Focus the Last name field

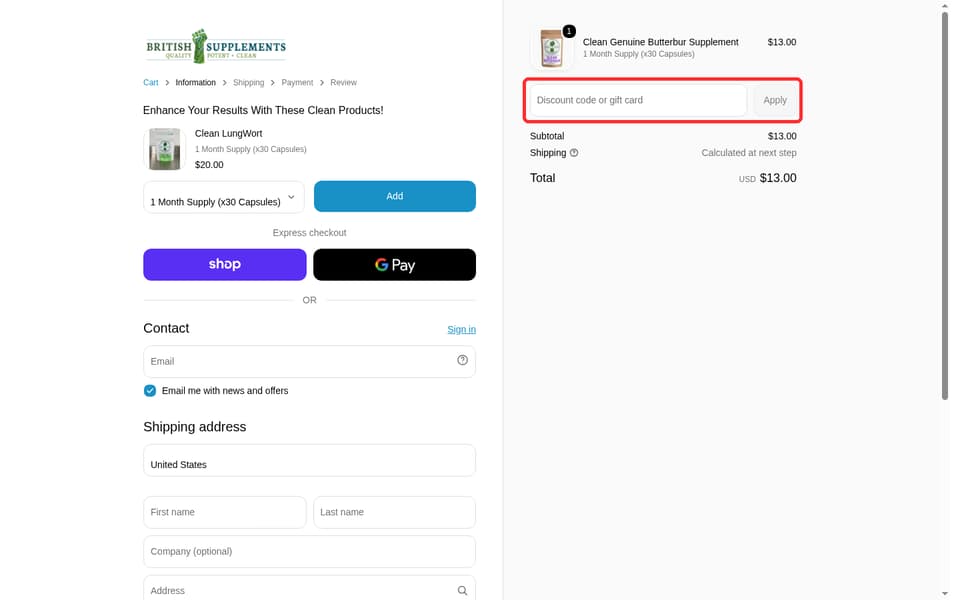point(394,512)
